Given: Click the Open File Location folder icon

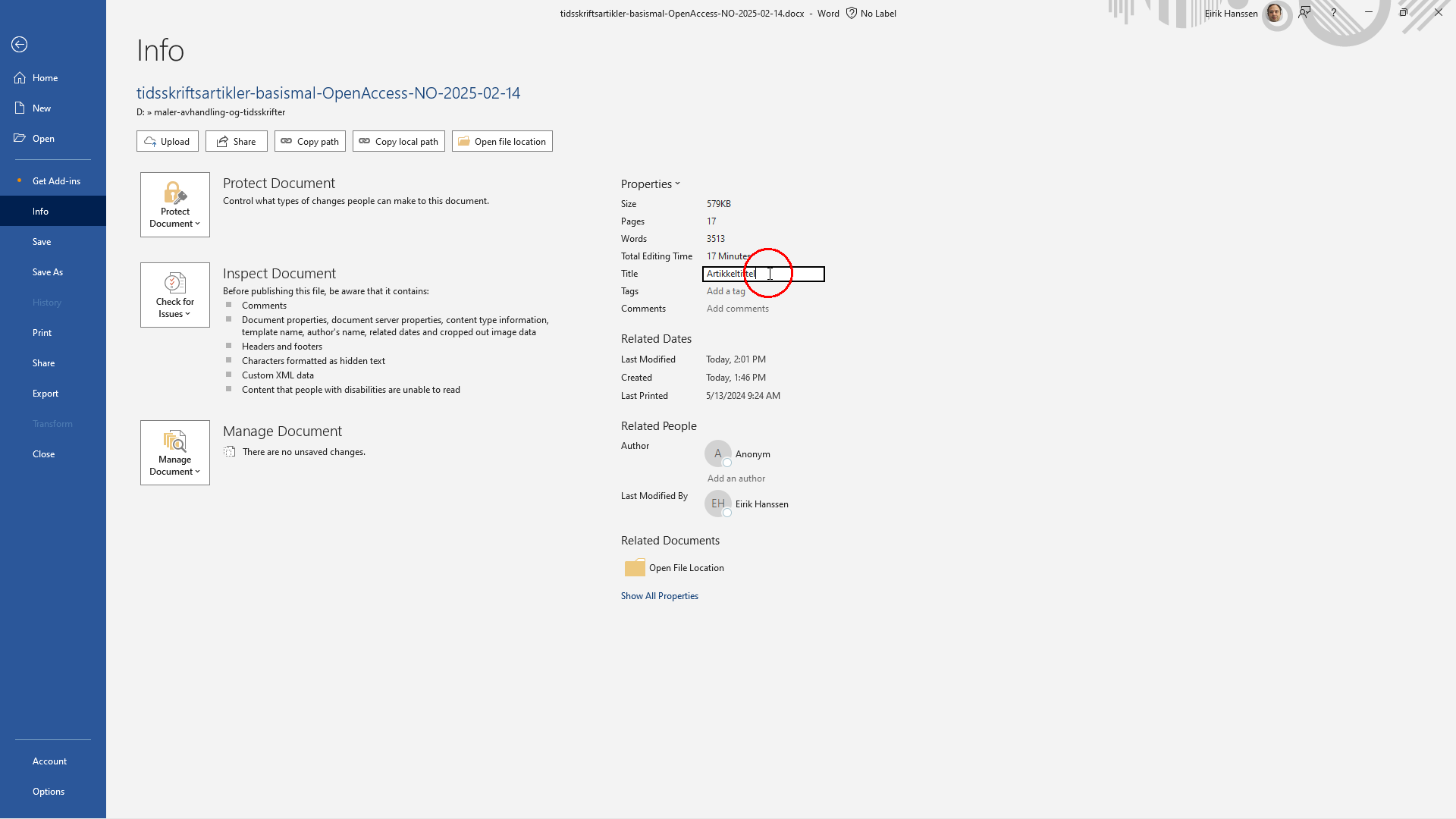Looking at the screenshot, I should pyautogui.click(x=635, y=568).
